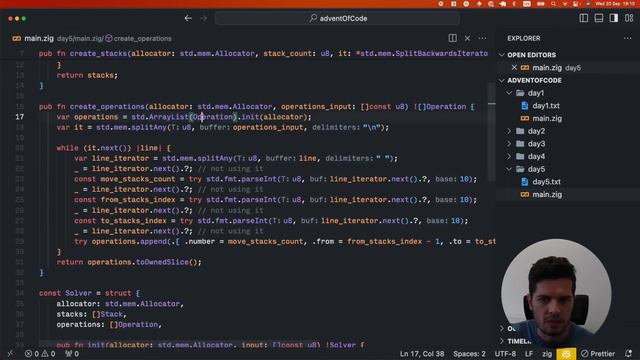Click the yellow status bar icon beside zig

(x=566, y=354)
